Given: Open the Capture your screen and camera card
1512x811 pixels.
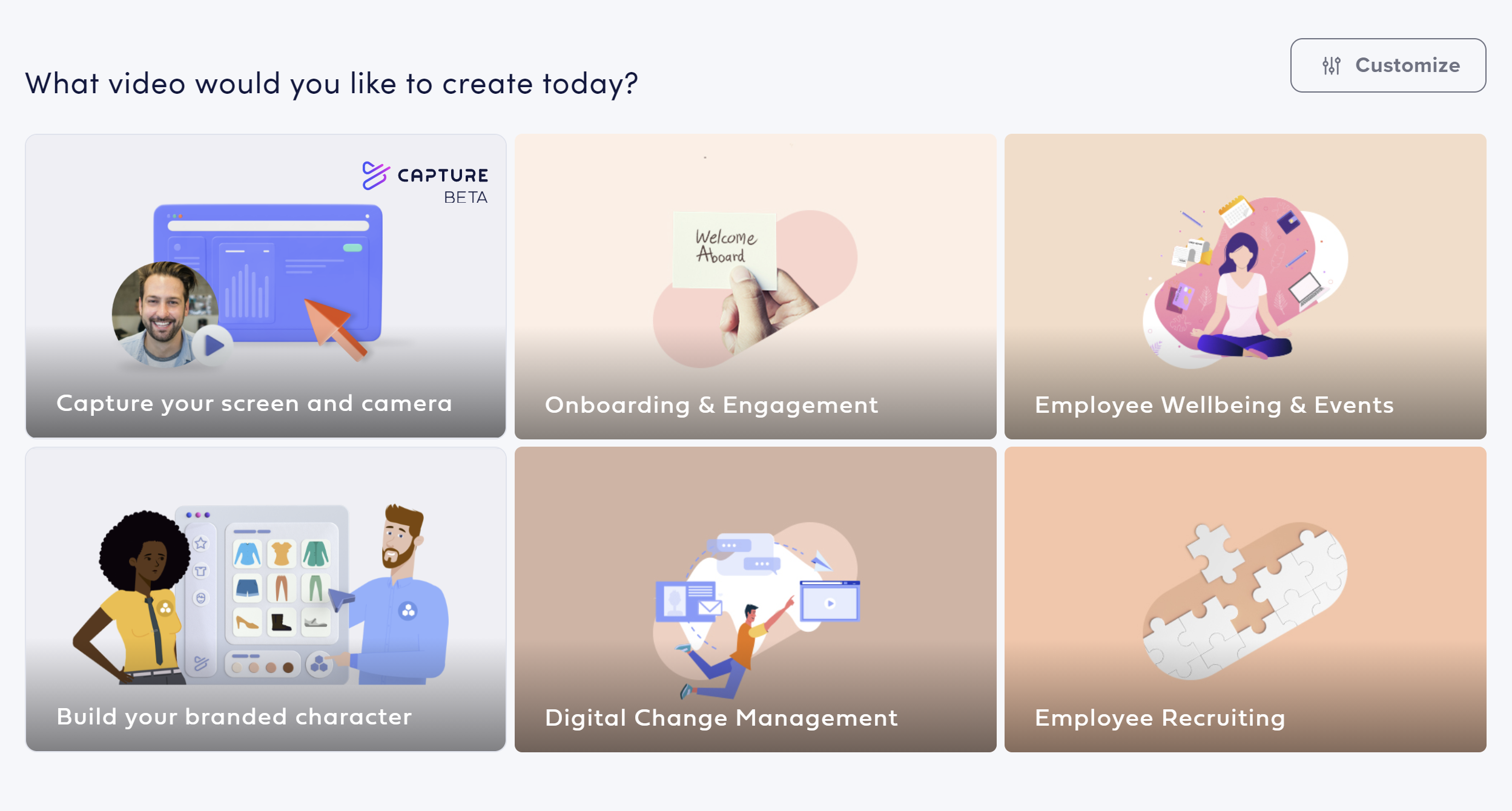Looking at the screenshot, I should tap(266, 286).
